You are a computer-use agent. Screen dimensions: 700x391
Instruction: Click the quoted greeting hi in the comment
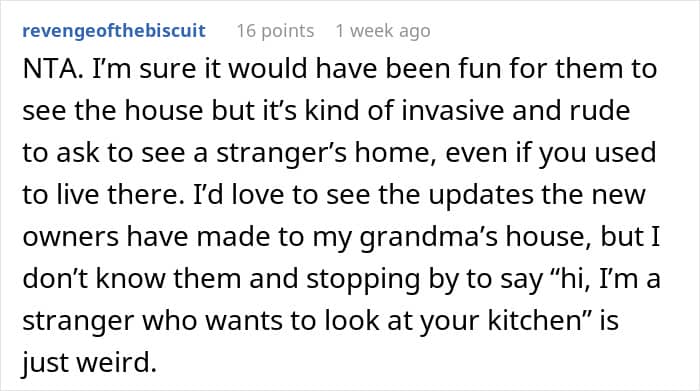pos(569,279)
